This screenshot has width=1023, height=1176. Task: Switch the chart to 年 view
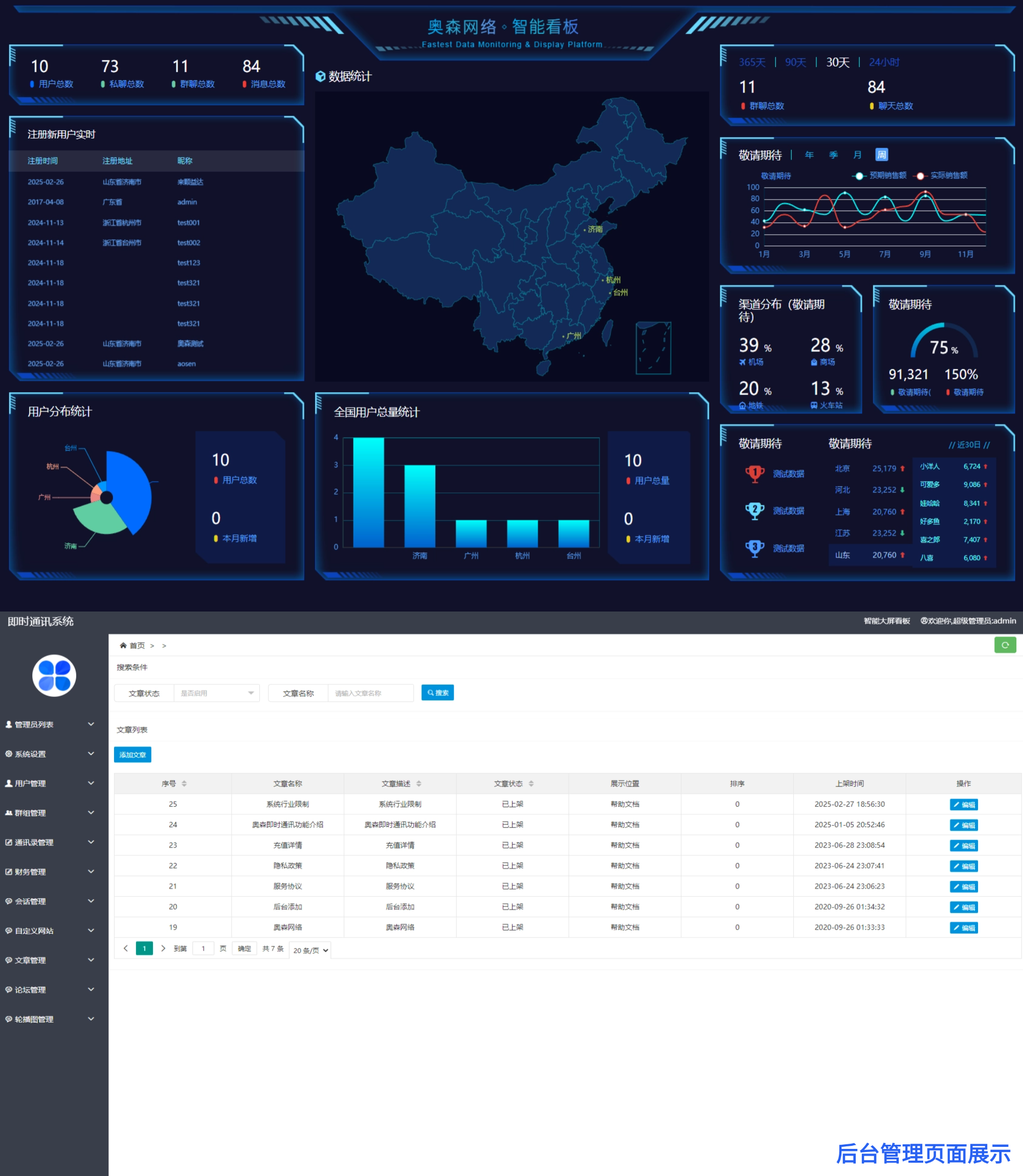pyautogui.click(x=809, y=154)
